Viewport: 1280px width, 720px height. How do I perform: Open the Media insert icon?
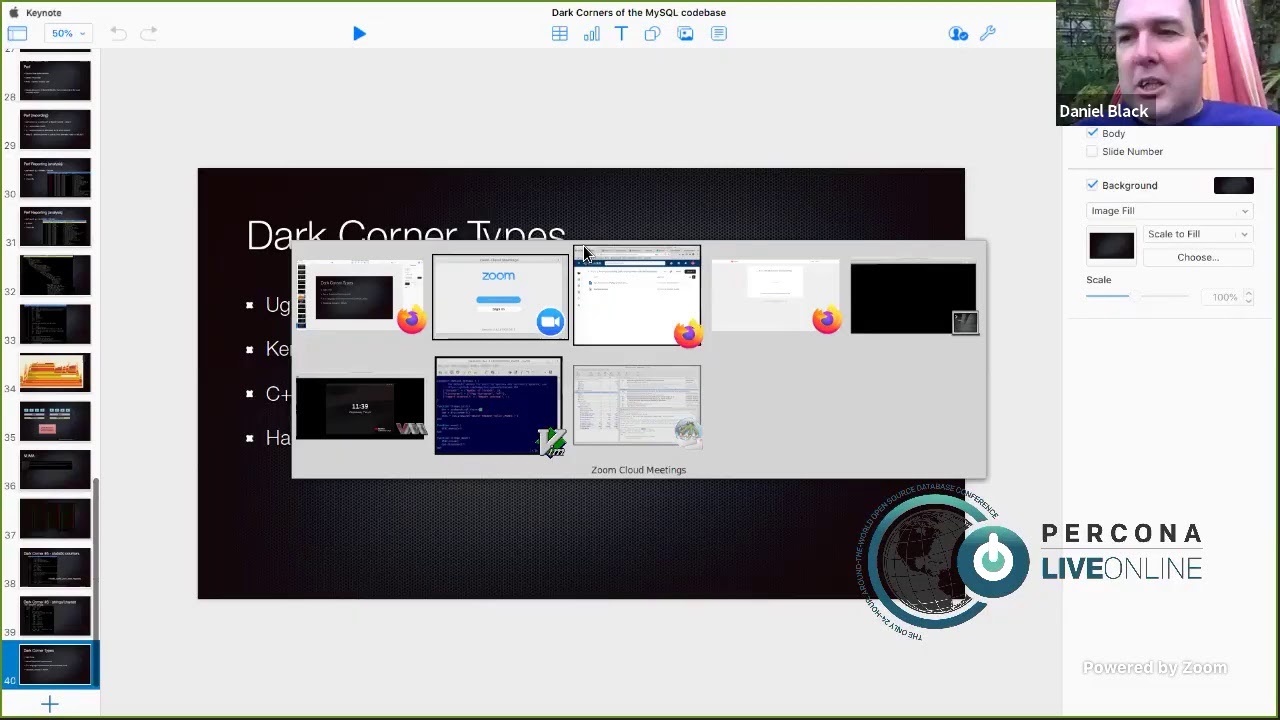point(685,34)
